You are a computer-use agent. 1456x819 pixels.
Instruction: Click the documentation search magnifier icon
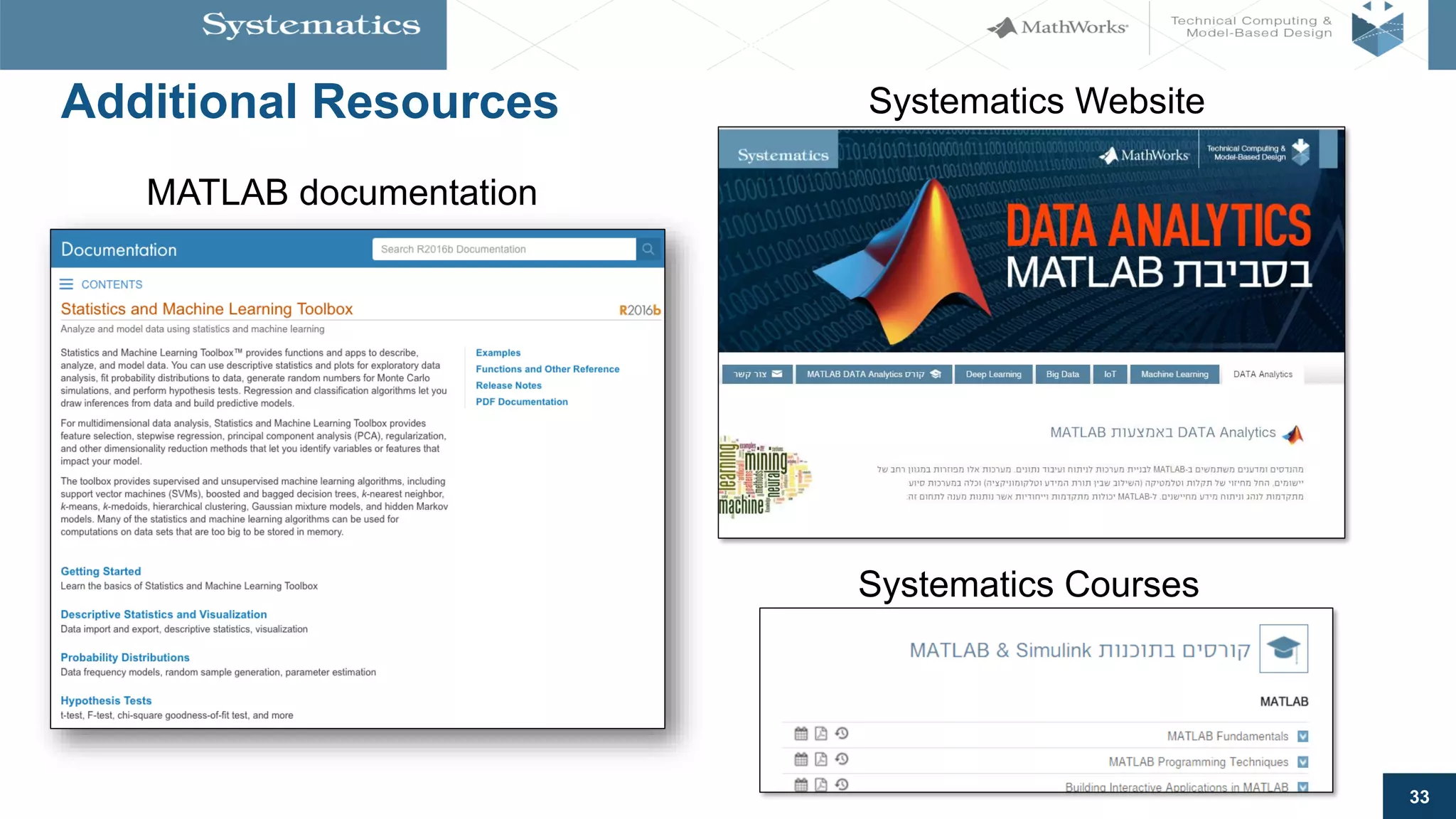(648, 249)
